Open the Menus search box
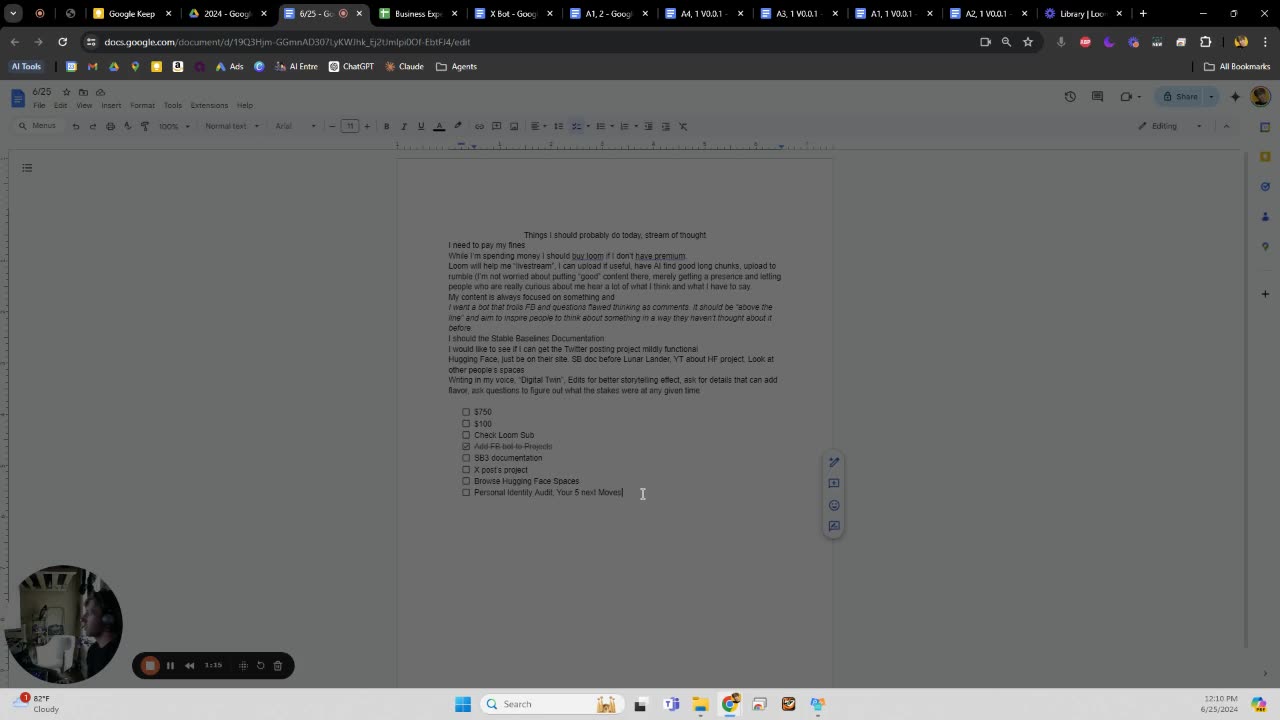 [38, 126]
